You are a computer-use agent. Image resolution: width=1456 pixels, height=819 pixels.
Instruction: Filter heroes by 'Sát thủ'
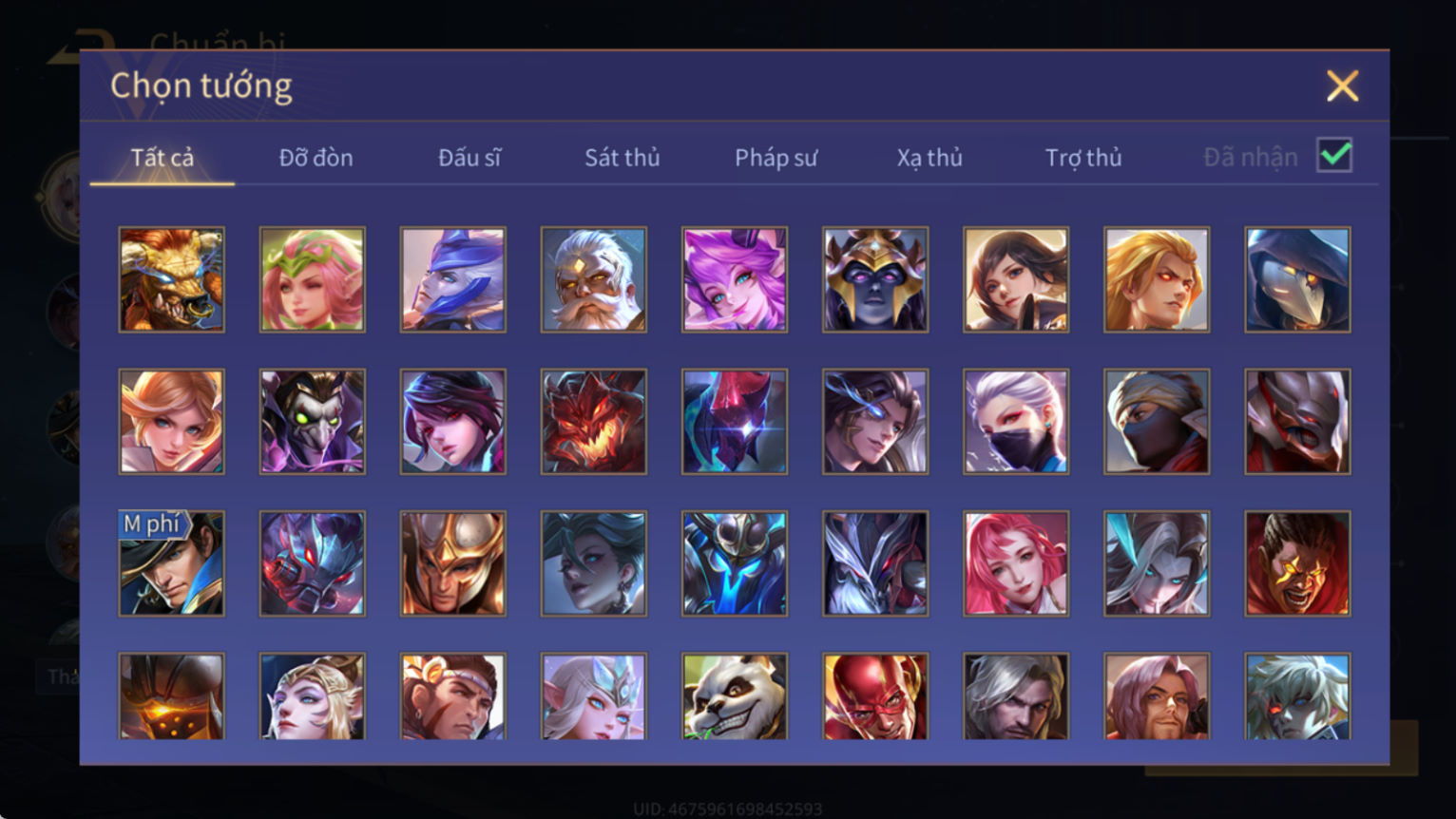(623, 158)
